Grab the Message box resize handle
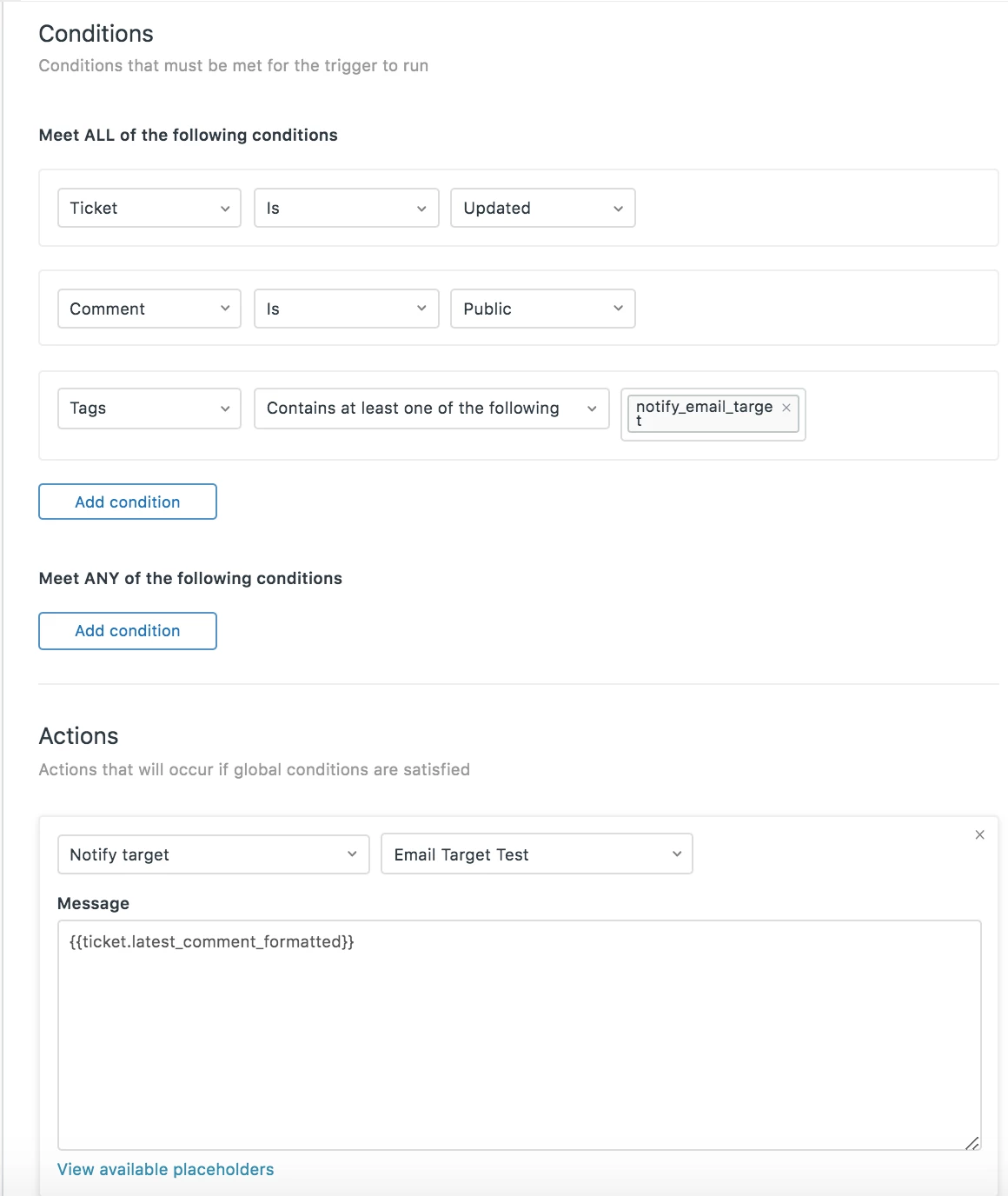Image resolution: width=1008 pixels, height=1196 pixels. [972, 1142]
